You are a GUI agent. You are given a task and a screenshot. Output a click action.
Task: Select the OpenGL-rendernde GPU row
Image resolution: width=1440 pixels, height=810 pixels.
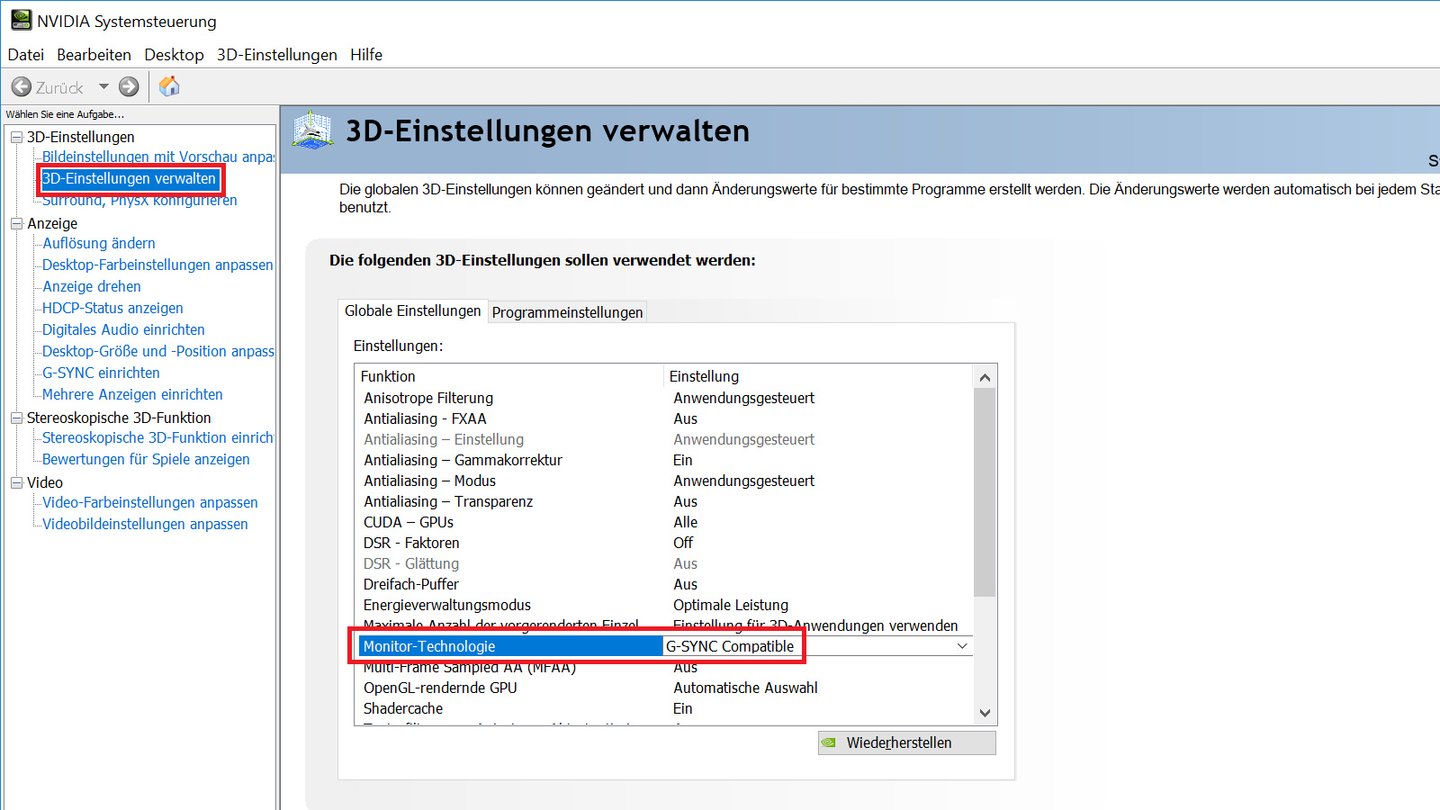(664, 688)
